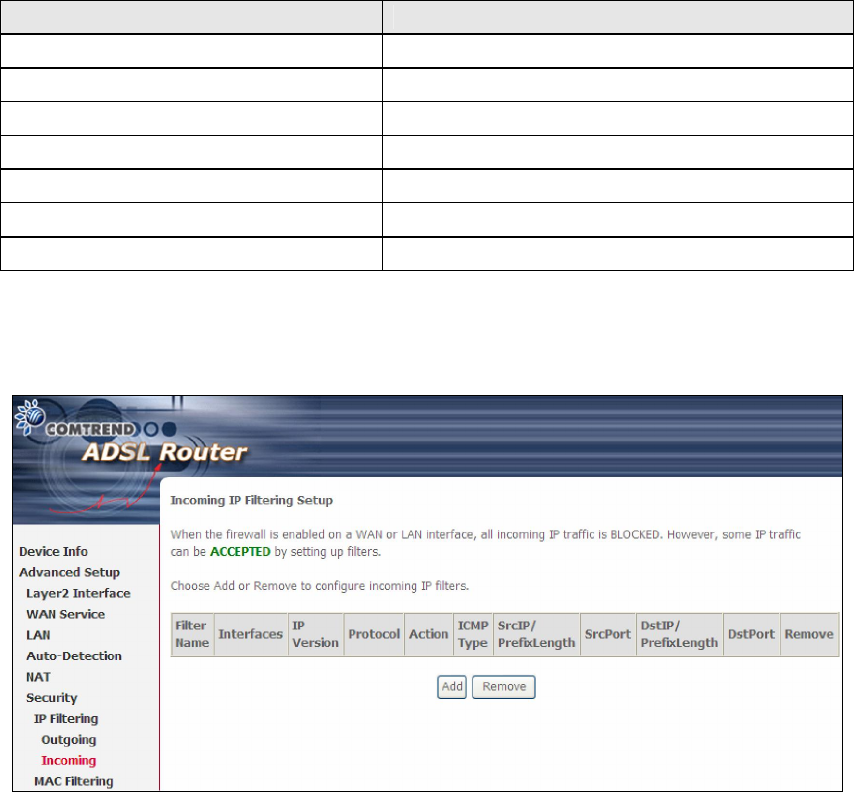854x792 pixels.
Task: Click the Comtrend logo icon
Action: (30, 417)
